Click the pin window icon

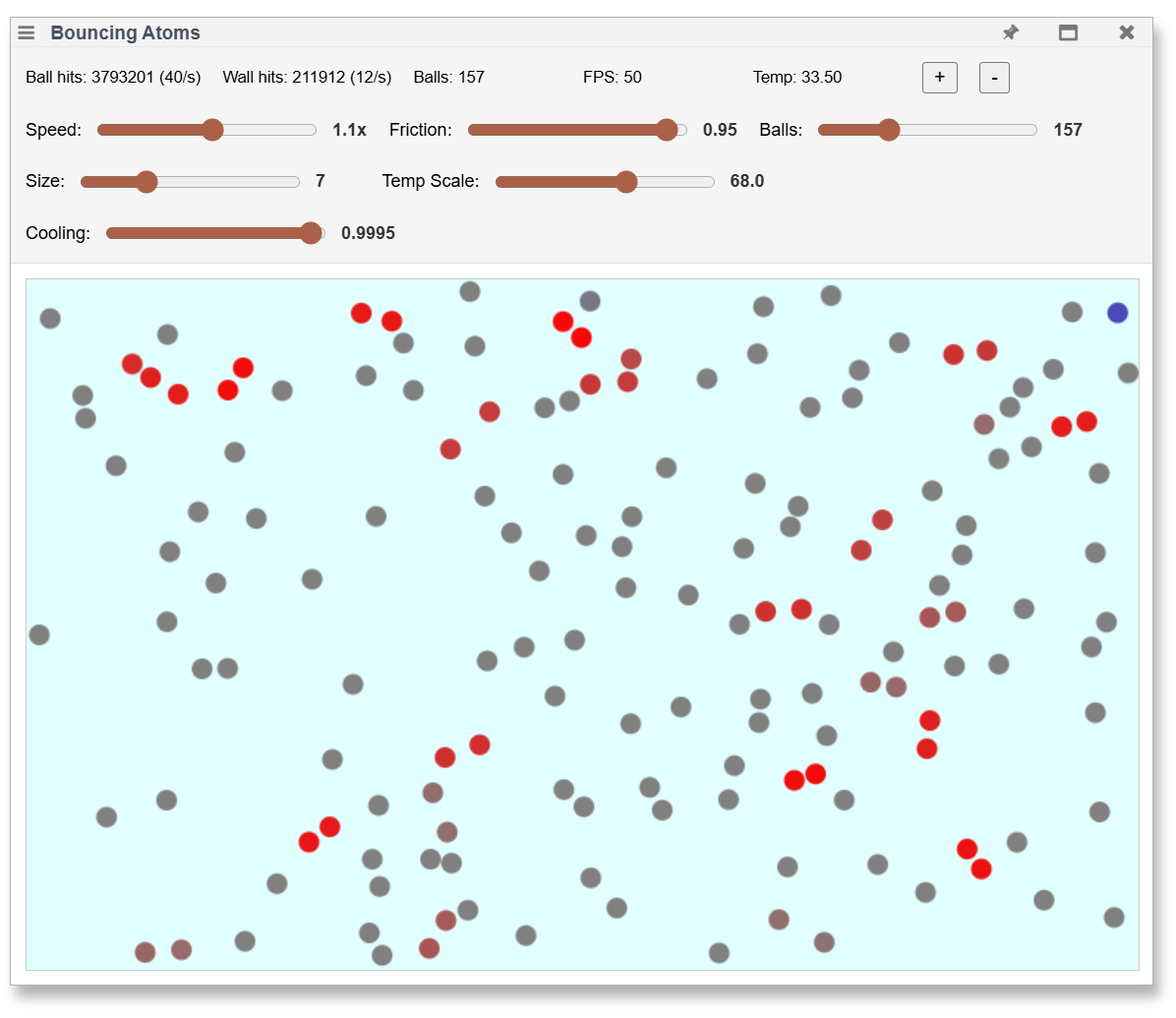(x=1010, y=32)
